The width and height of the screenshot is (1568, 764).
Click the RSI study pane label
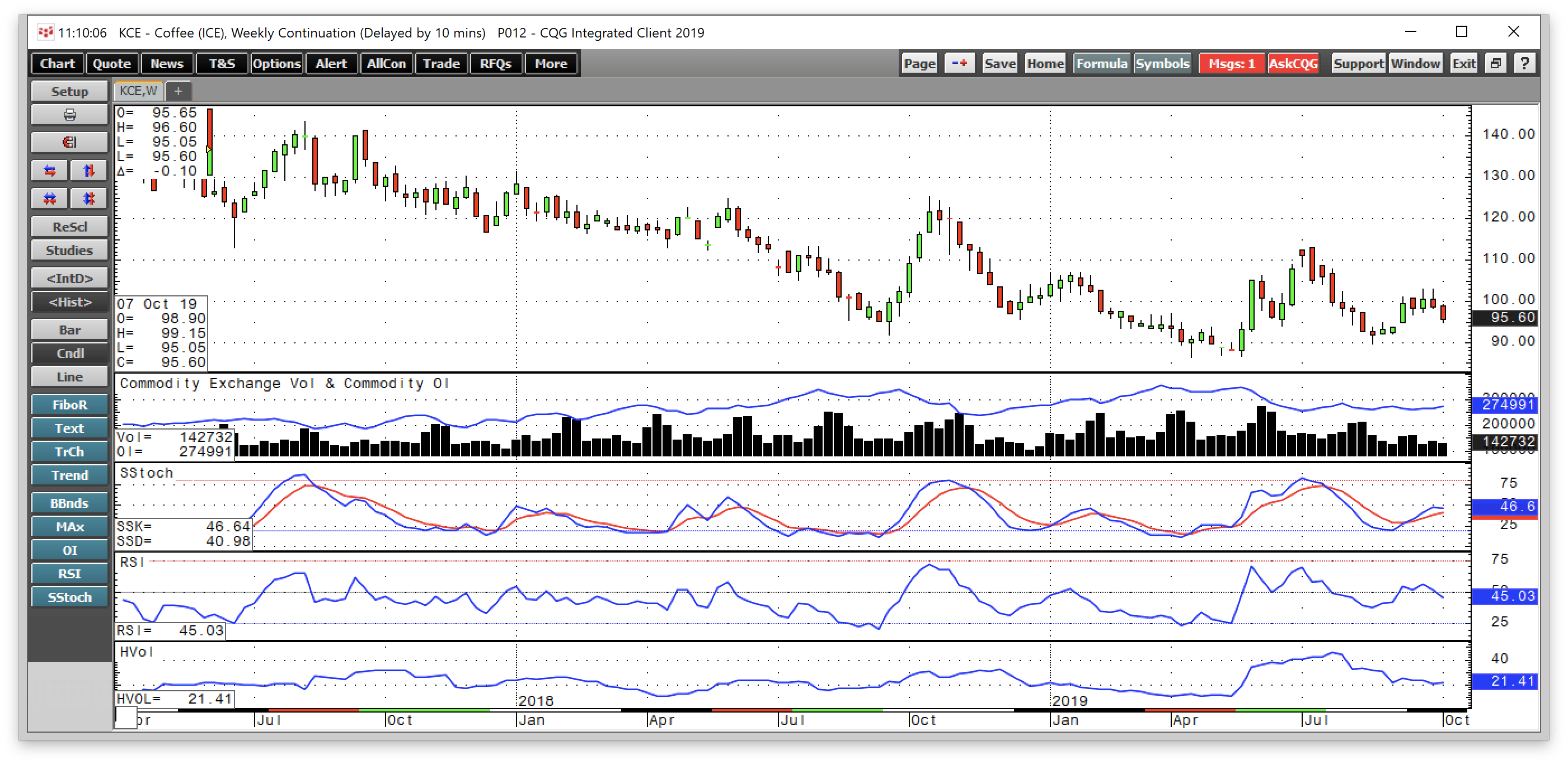coord(132,562)
